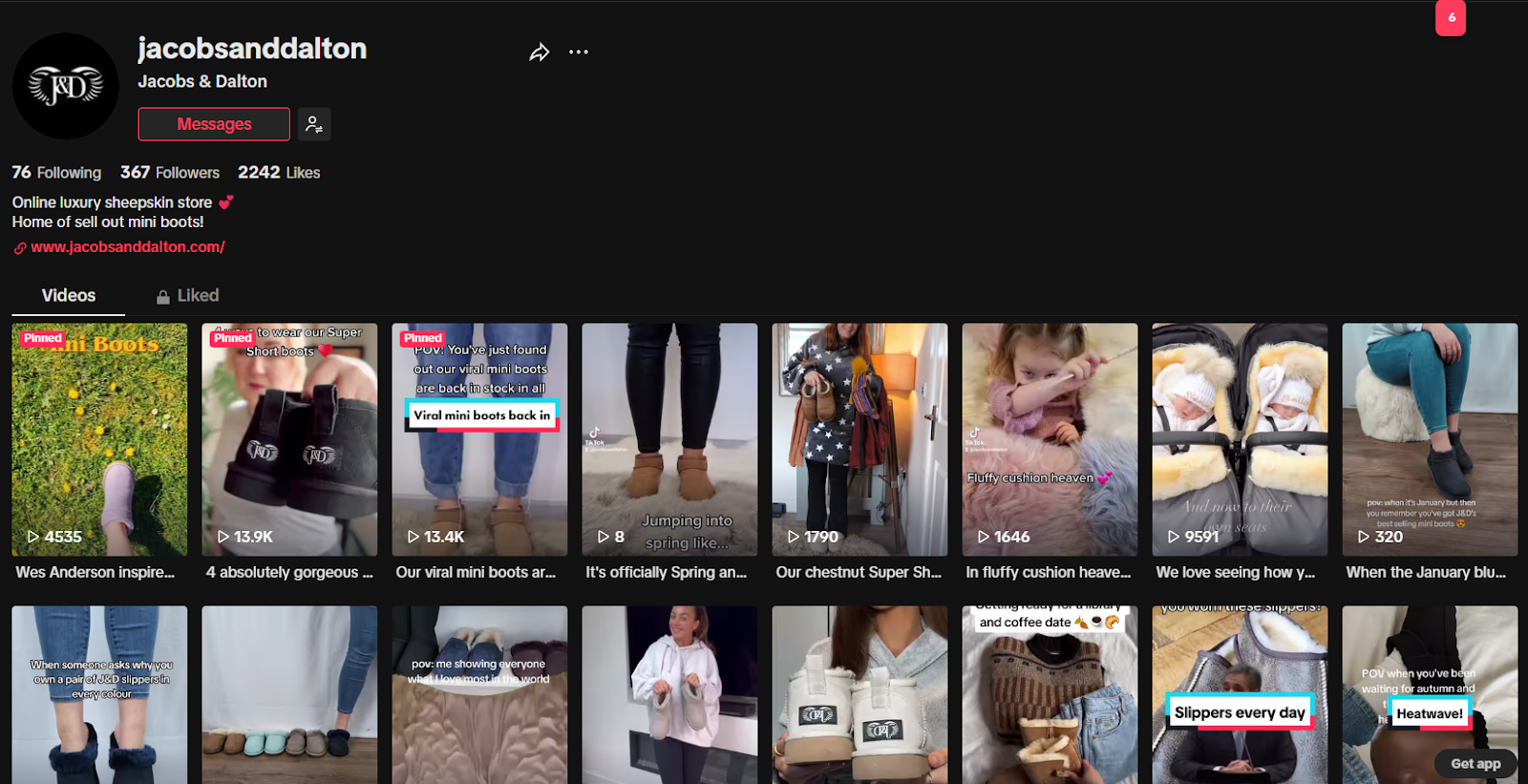Open the star sweater video with 1790 views
1528x784 pixels.
tap(859, 439)
